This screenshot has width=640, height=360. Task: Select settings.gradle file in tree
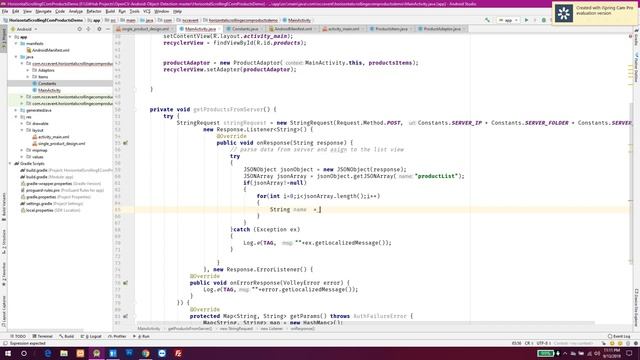coord(39,203)
